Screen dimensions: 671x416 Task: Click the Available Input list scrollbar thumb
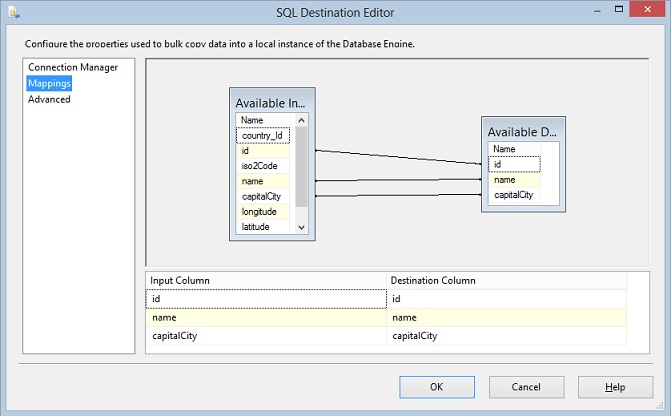pyautogui.click(x=301, y=165)
